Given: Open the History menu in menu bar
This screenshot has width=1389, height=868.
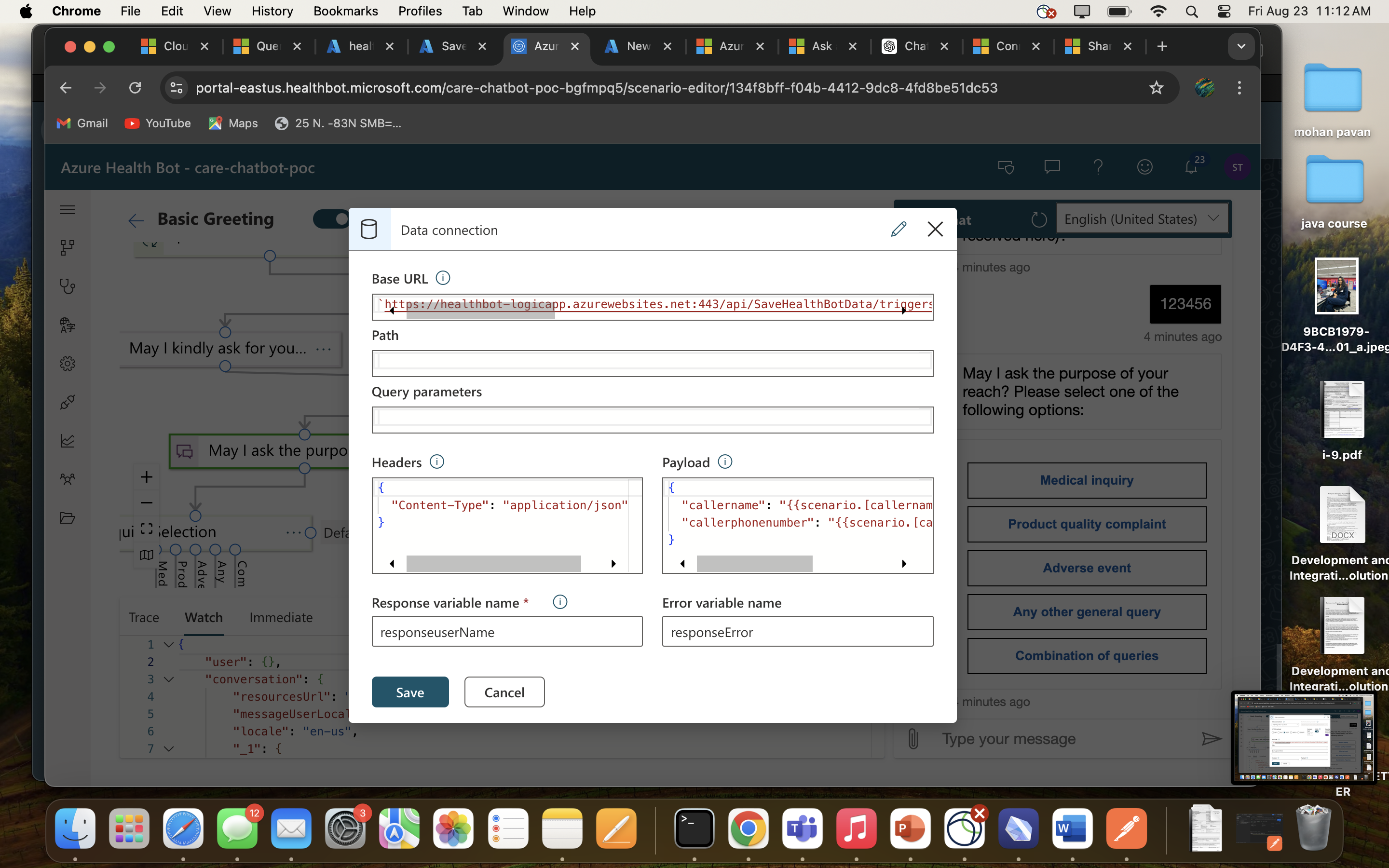Looking at the screenshot, I should pyautogui.click(x=272, y=11).
